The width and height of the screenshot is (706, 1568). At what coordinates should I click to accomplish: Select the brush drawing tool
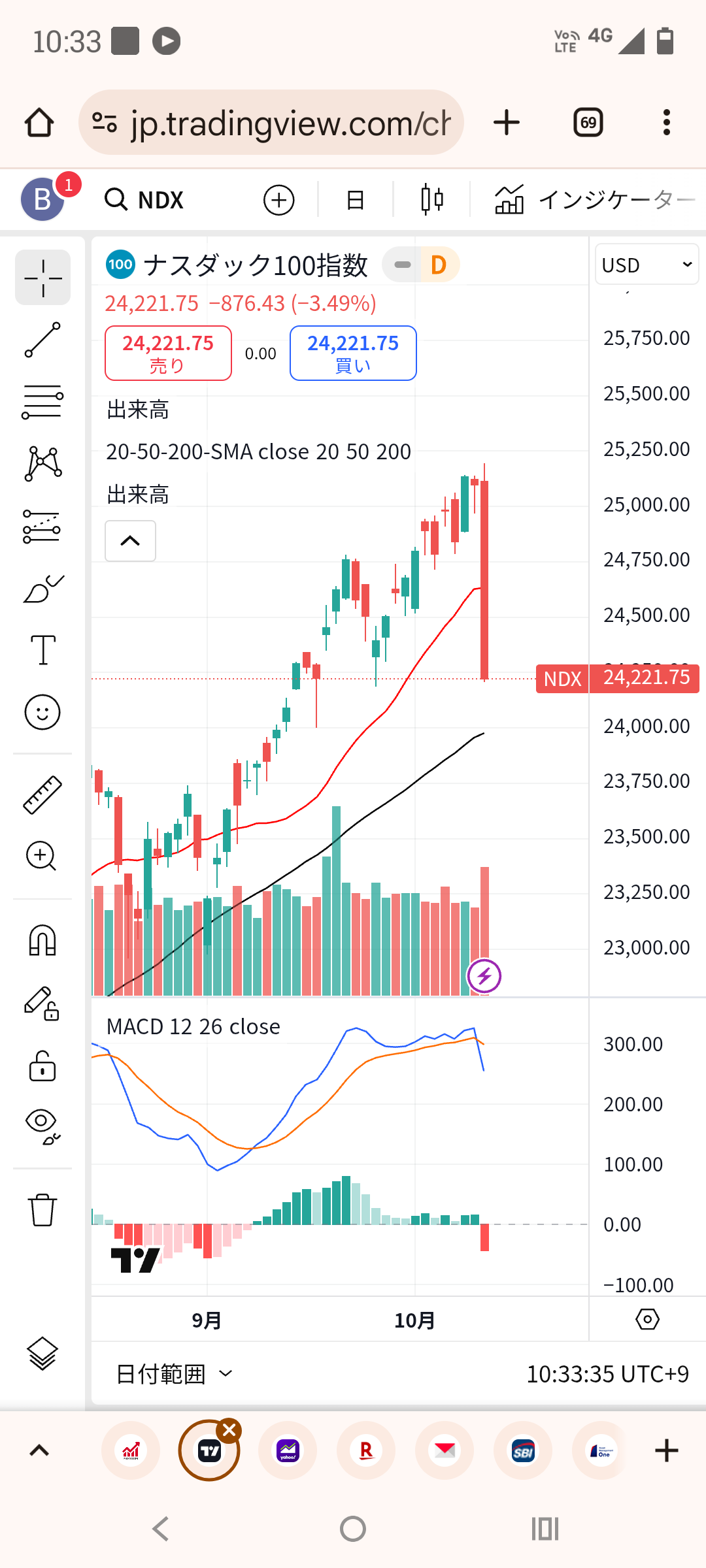pos(42,589)
